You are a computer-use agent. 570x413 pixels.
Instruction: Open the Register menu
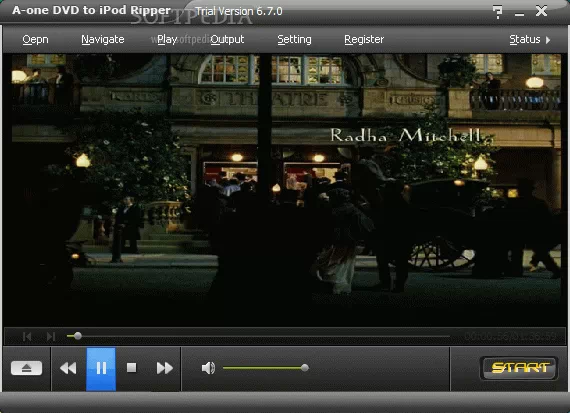[364, 39]
